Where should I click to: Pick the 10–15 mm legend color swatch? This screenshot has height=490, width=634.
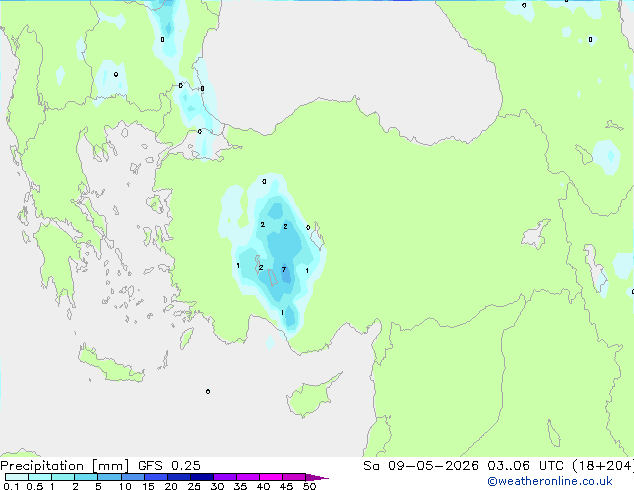tap(132, 477)
